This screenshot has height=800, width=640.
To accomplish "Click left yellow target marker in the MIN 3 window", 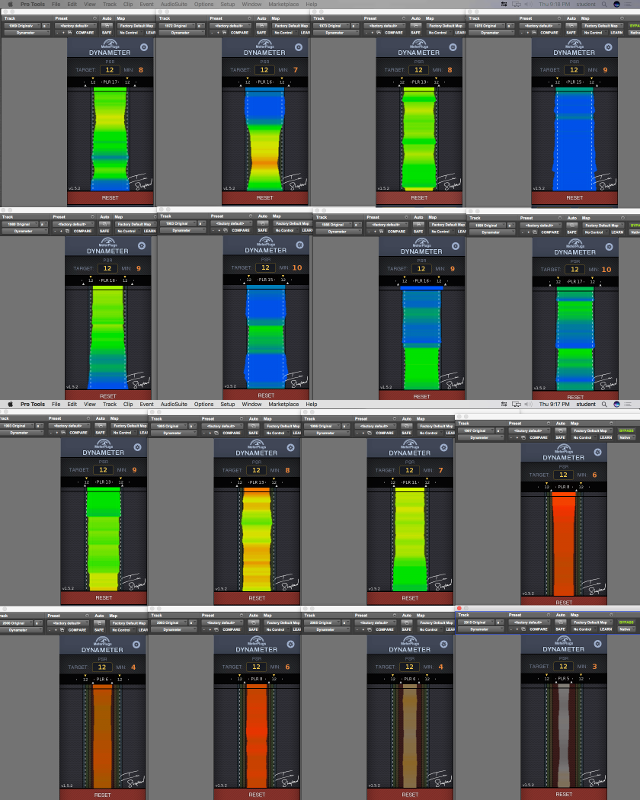I will point(547,674).
